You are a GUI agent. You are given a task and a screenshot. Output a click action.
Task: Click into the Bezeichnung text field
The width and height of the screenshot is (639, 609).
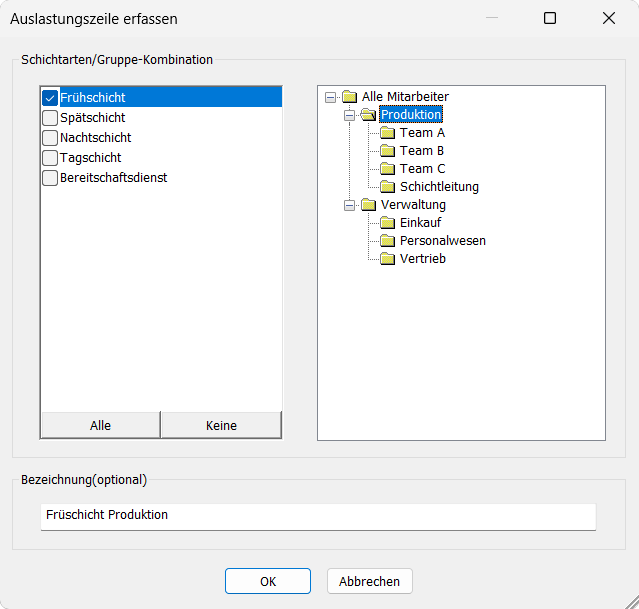click(318, 517)
